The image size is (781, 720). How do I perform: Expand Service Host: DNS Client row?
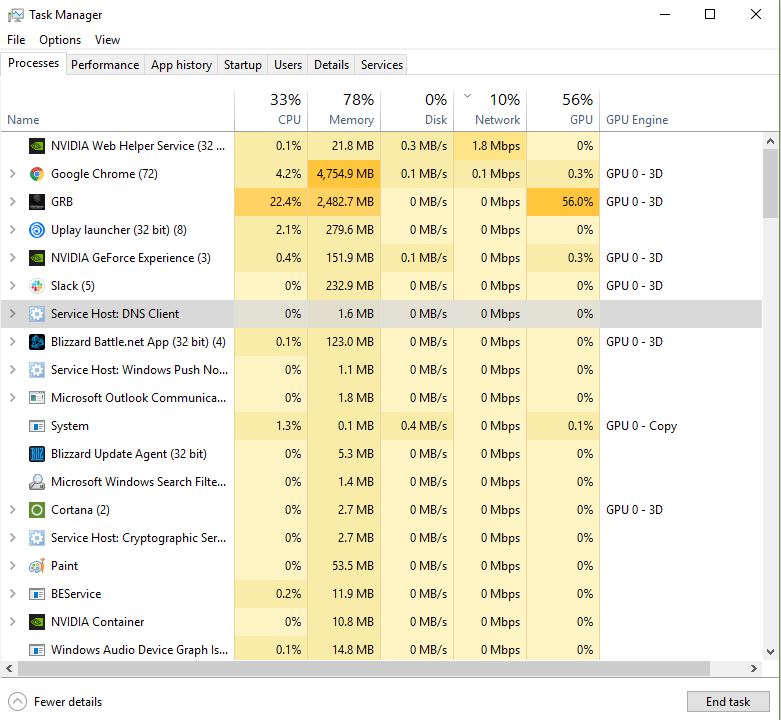13,314
